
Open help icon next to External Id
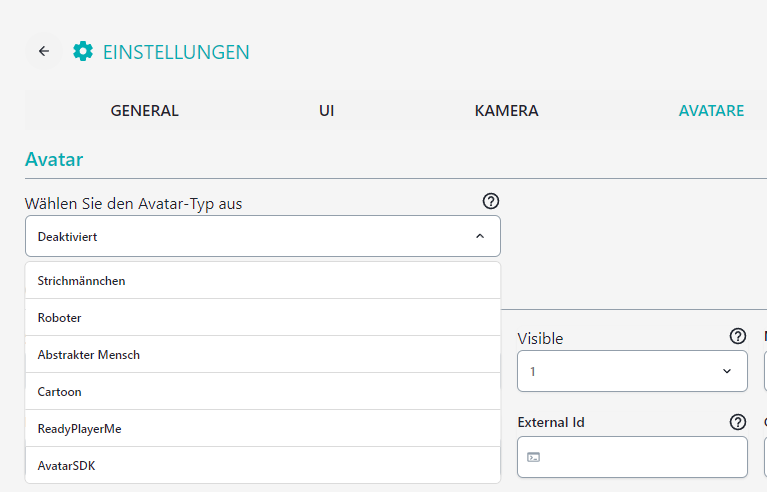(x=738, y=422)
